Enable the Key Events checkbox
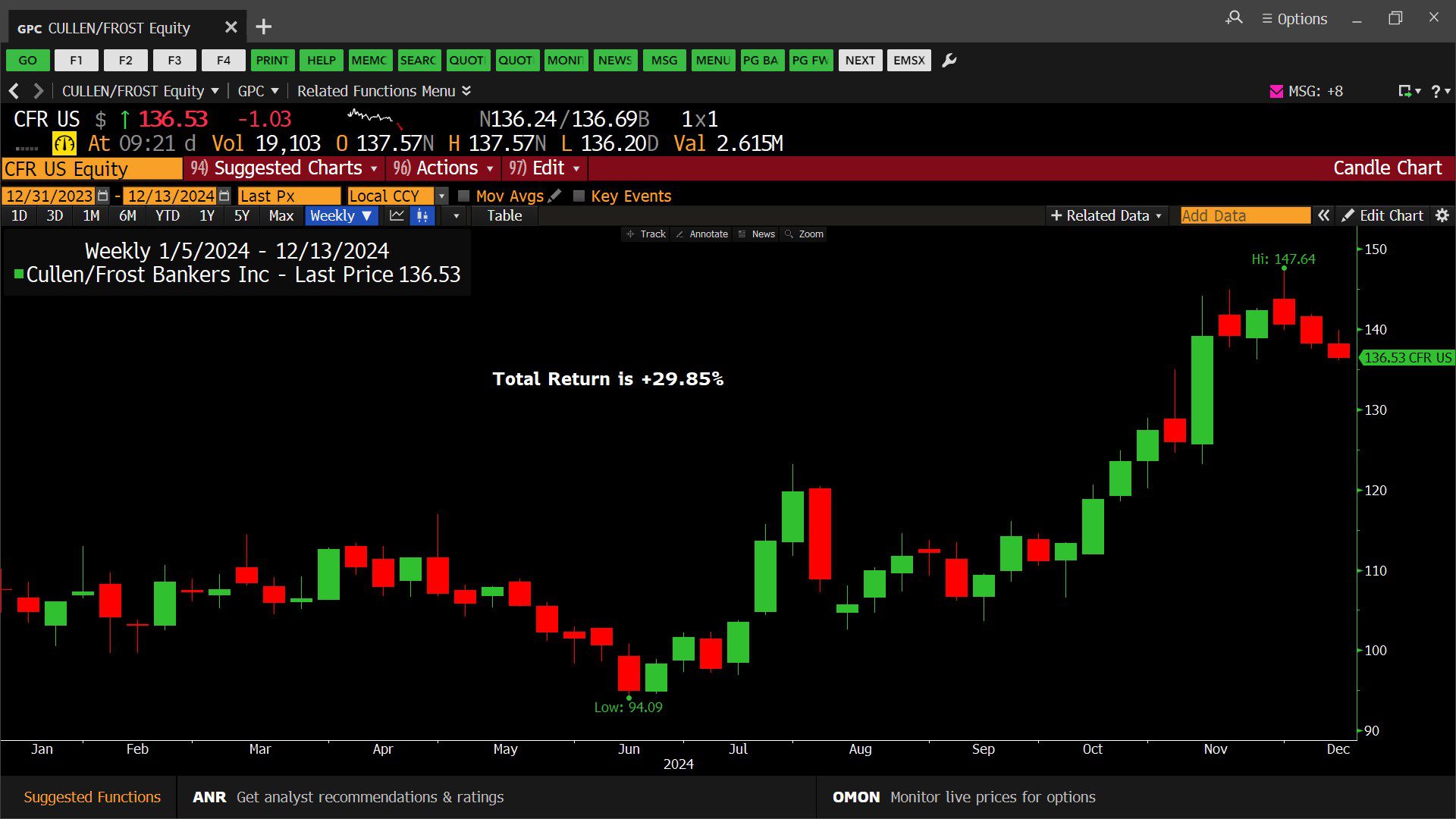The image size is (1456, 819). click(x=579, y=196)
